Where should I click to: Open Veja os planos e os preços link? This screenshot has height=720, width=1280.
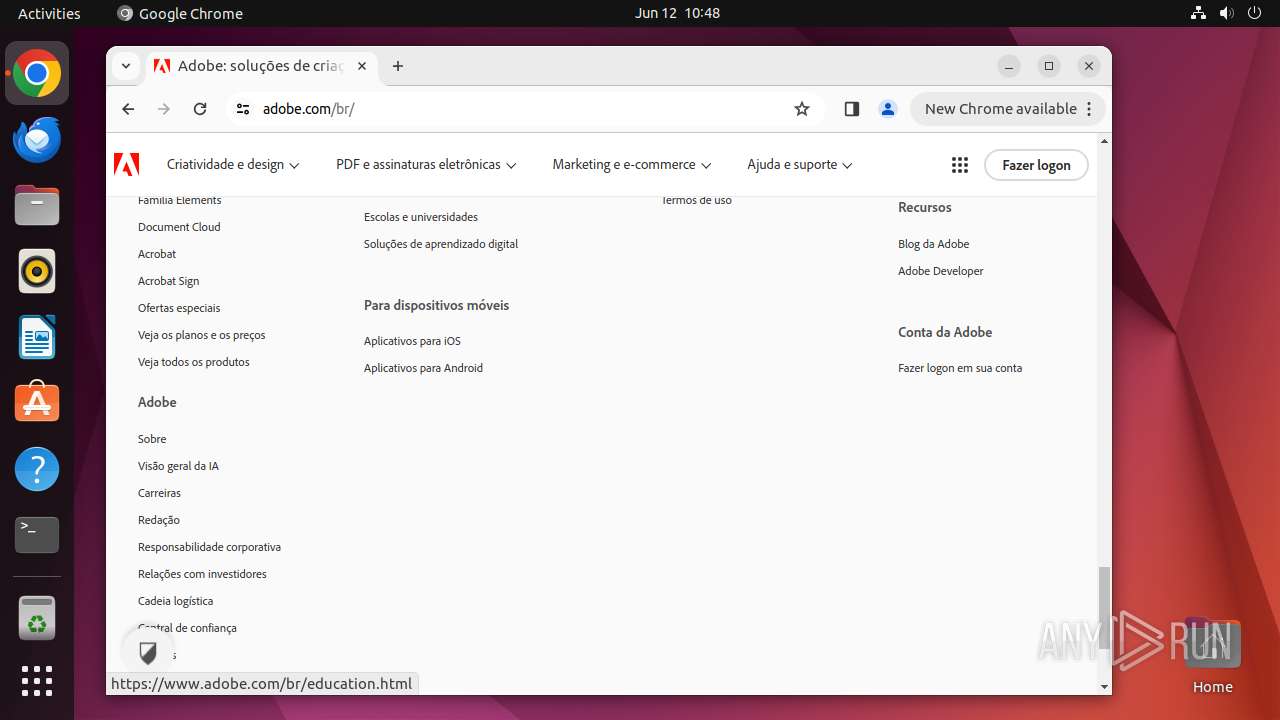201,335
